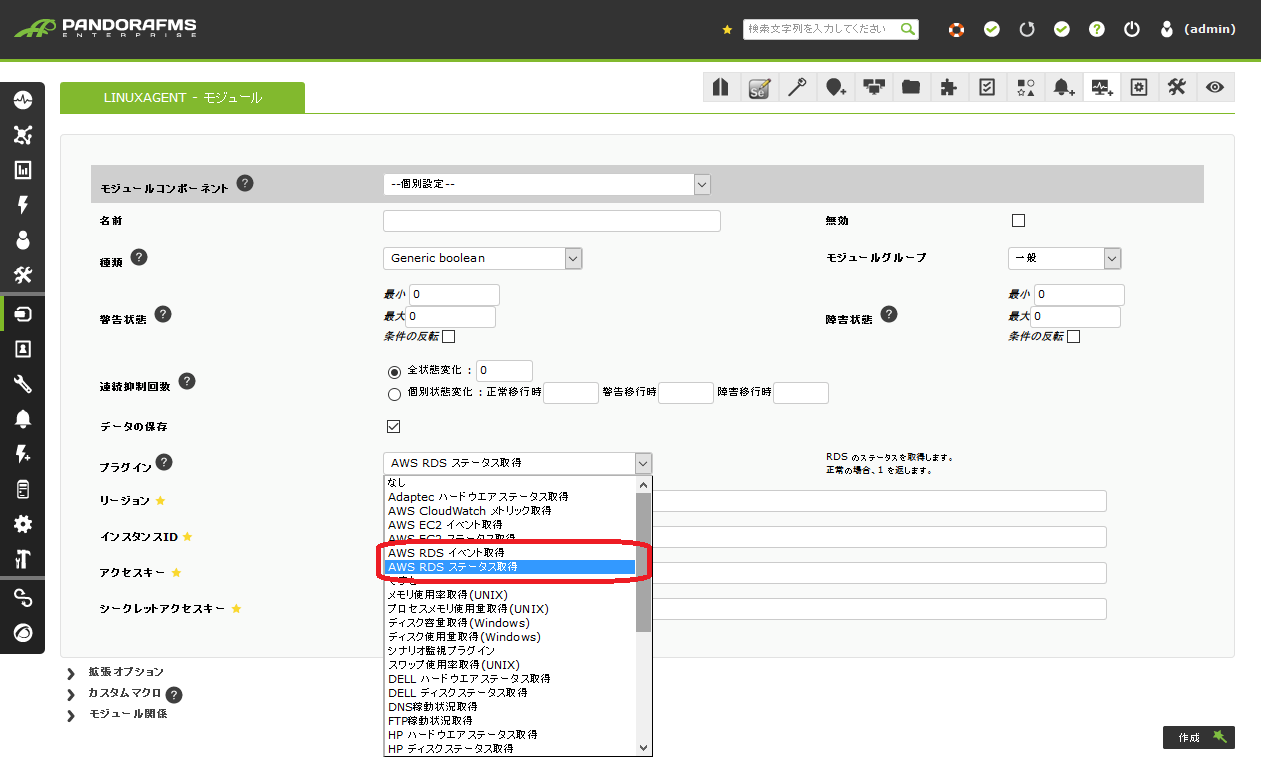This screenshot has height=775, width=1261.
Task: Select なし in plugin list
Action: click(x=510, y=482)
